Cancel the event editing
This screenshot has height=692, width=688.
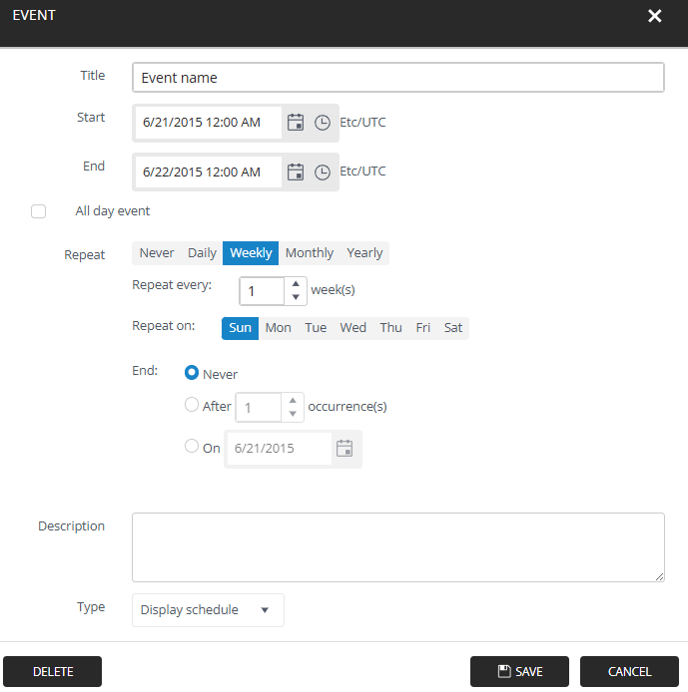(629, 671)
